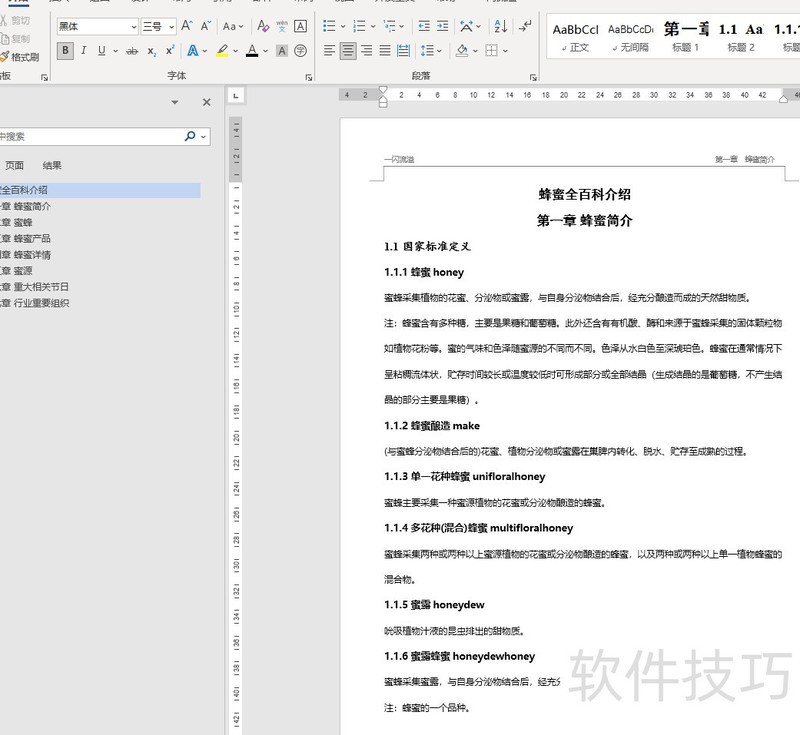The image size is (800, 735).
Task: Toggle strikethrough text formatting
Action: (132, 50)
